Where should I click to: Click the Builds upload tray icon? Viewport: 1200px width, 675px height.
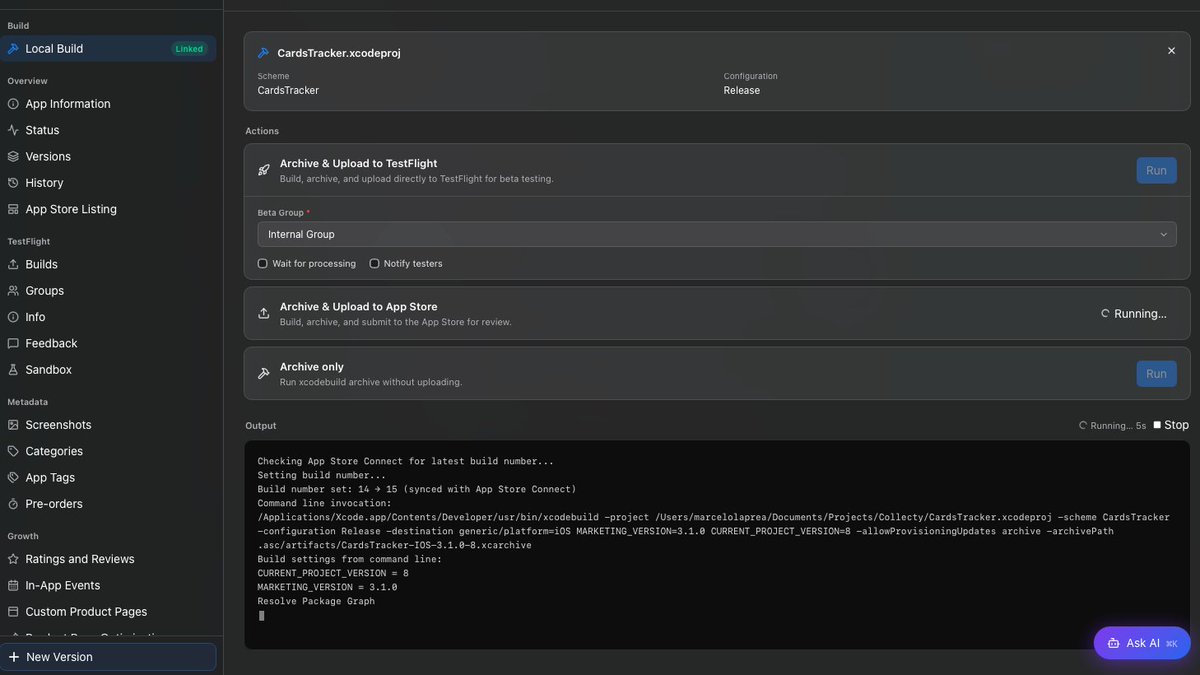[x=13, y=264]
